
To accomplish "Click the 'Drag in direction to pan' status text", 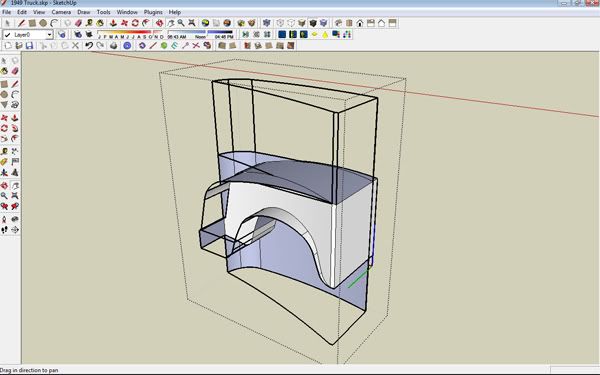I will coord(29,370).
